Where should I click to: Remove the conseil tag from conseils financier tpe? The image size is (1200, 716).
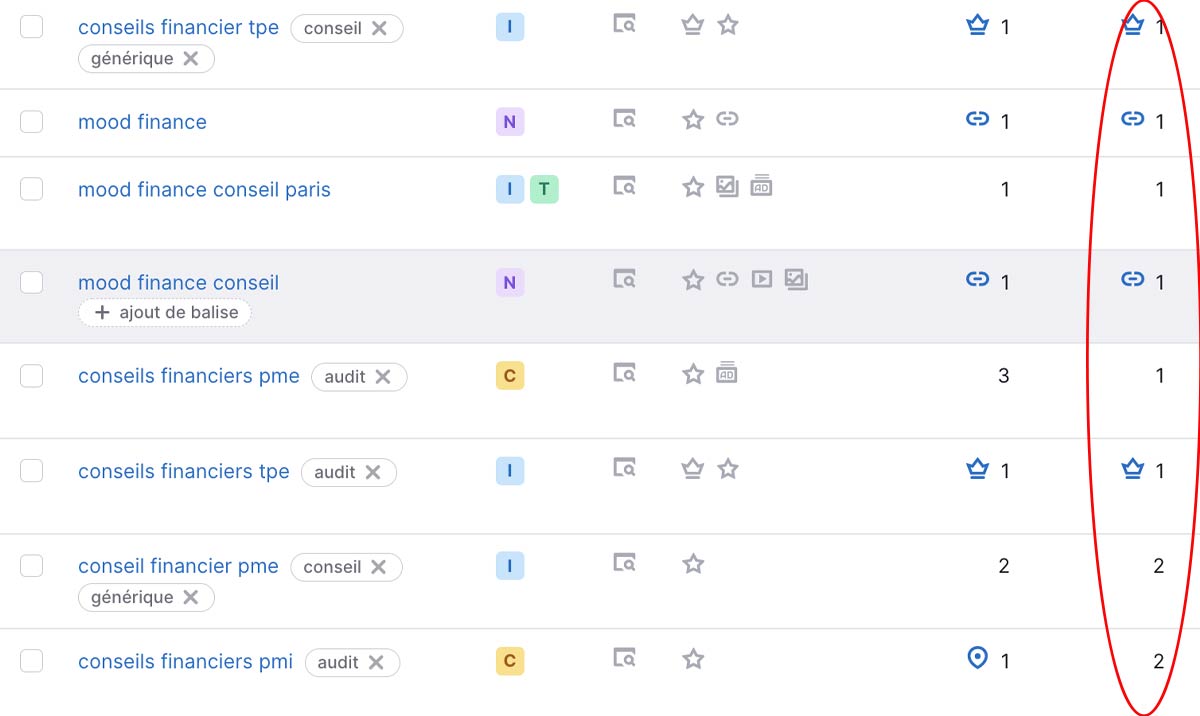(379, 28)
